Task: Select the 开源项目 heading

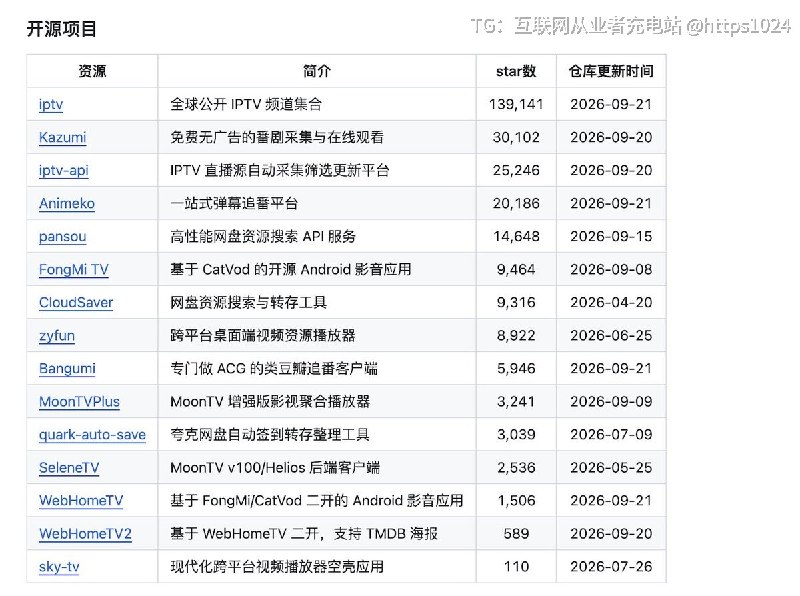Action: point(62,29)
